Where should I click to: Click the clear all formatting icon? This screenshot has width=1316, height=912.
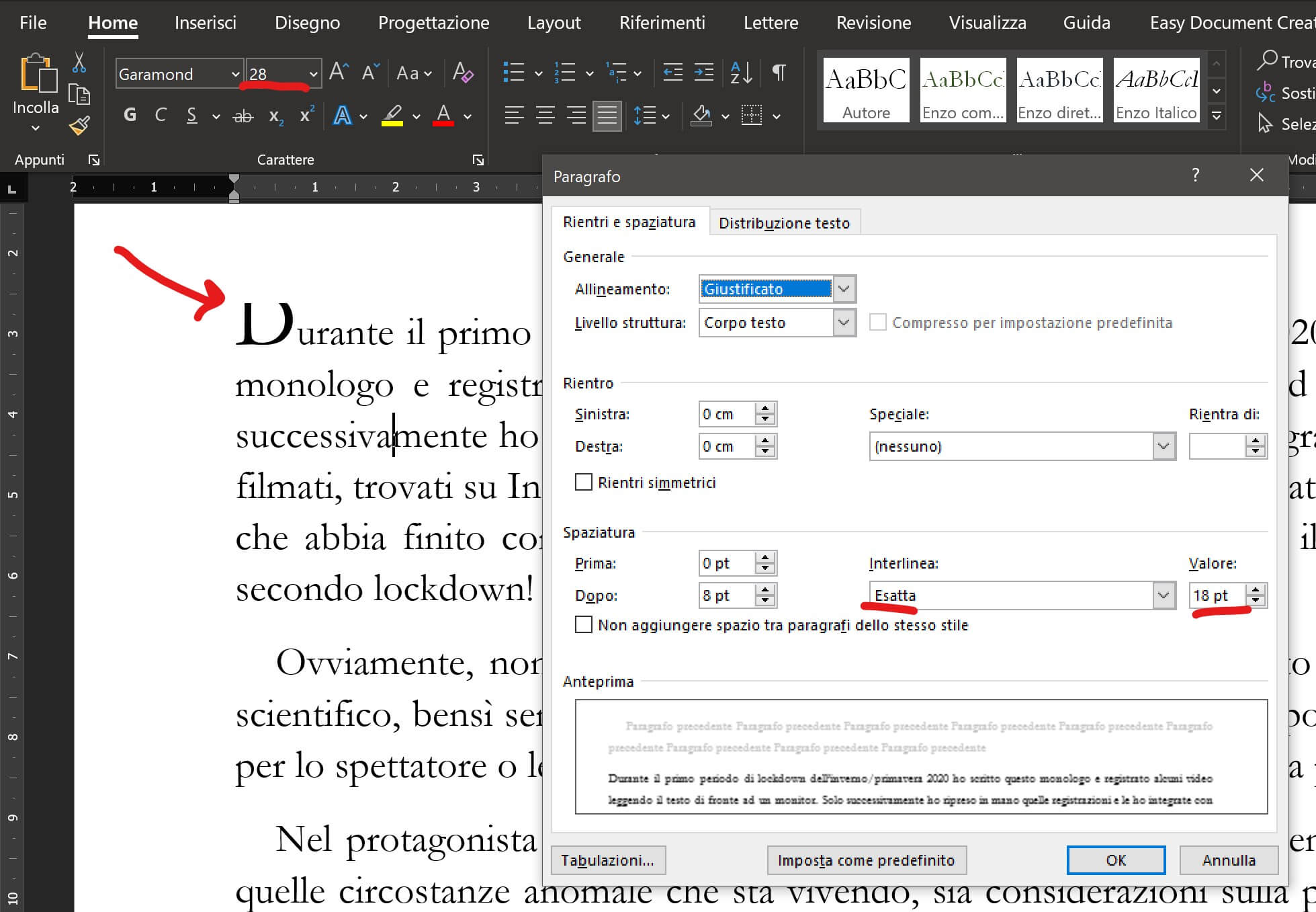(463, 73)
